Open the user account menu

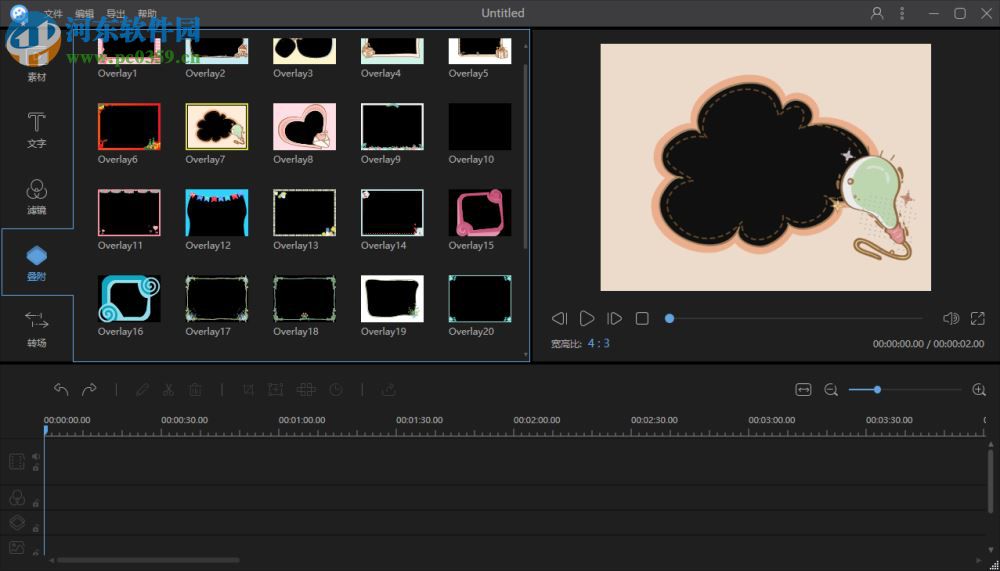(x=877, y=13)
